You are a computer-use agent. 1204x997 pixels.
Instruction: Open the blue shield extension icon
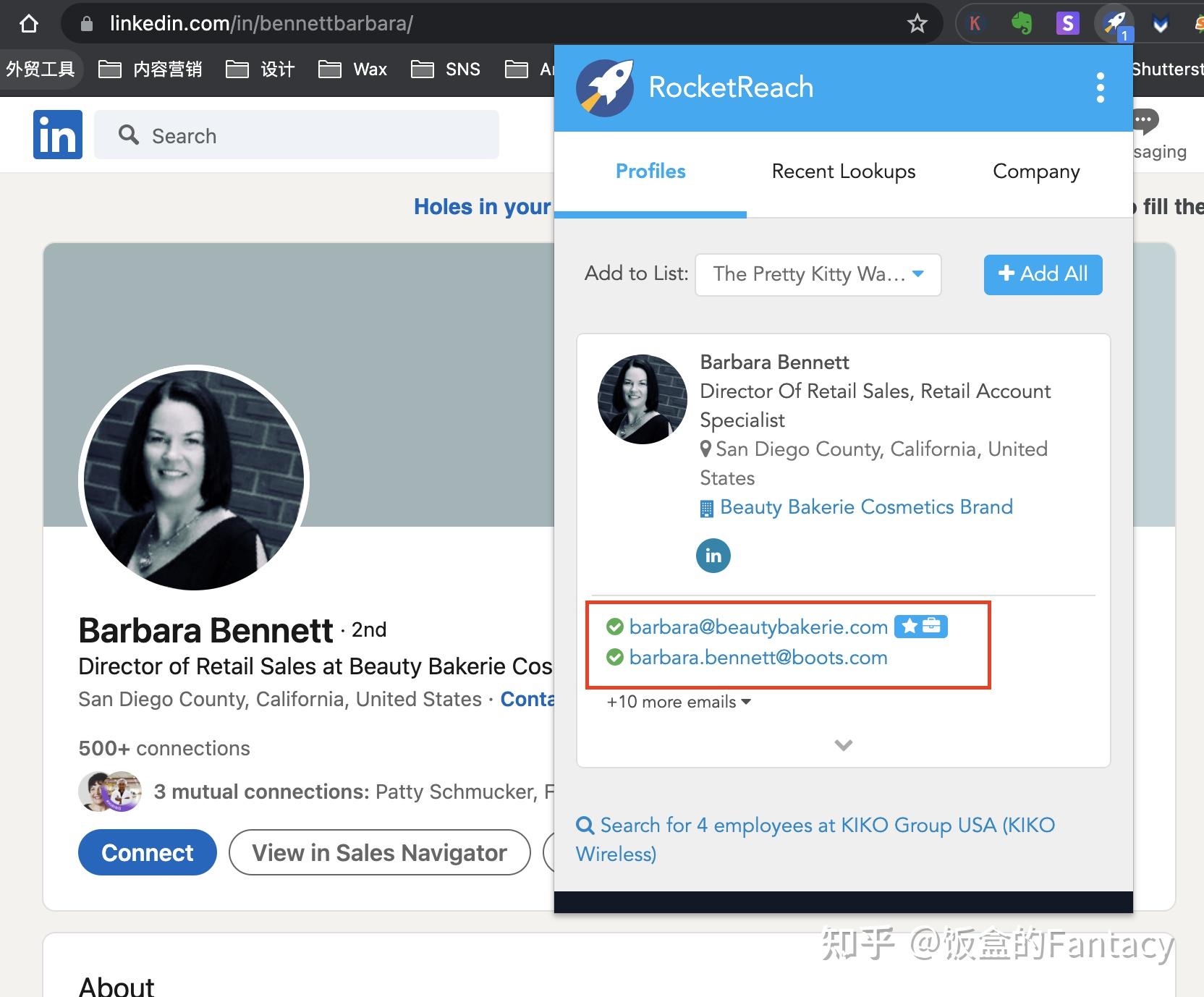[1161, 25]
